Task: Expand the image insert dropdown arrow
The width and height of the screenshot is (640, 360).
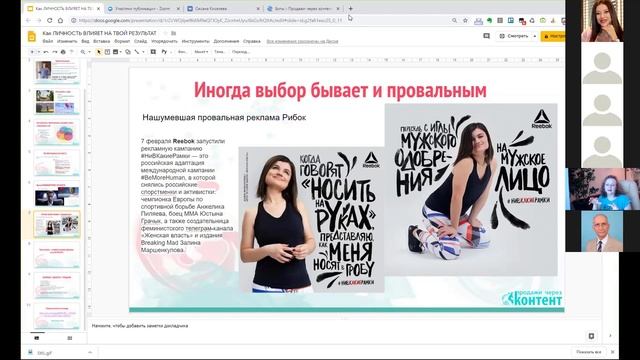Action: [x=121, y=52]
